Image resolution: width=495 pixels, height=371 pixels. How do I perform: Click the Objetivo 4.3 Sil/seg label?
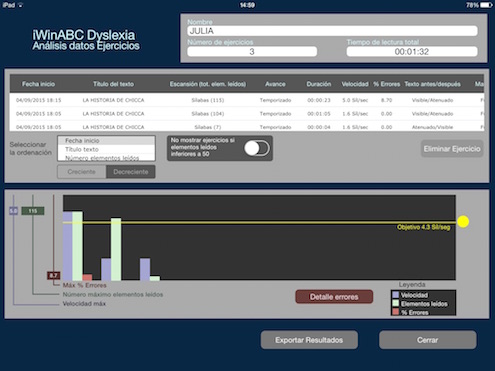pyautogui.click(x=423, y=227)
